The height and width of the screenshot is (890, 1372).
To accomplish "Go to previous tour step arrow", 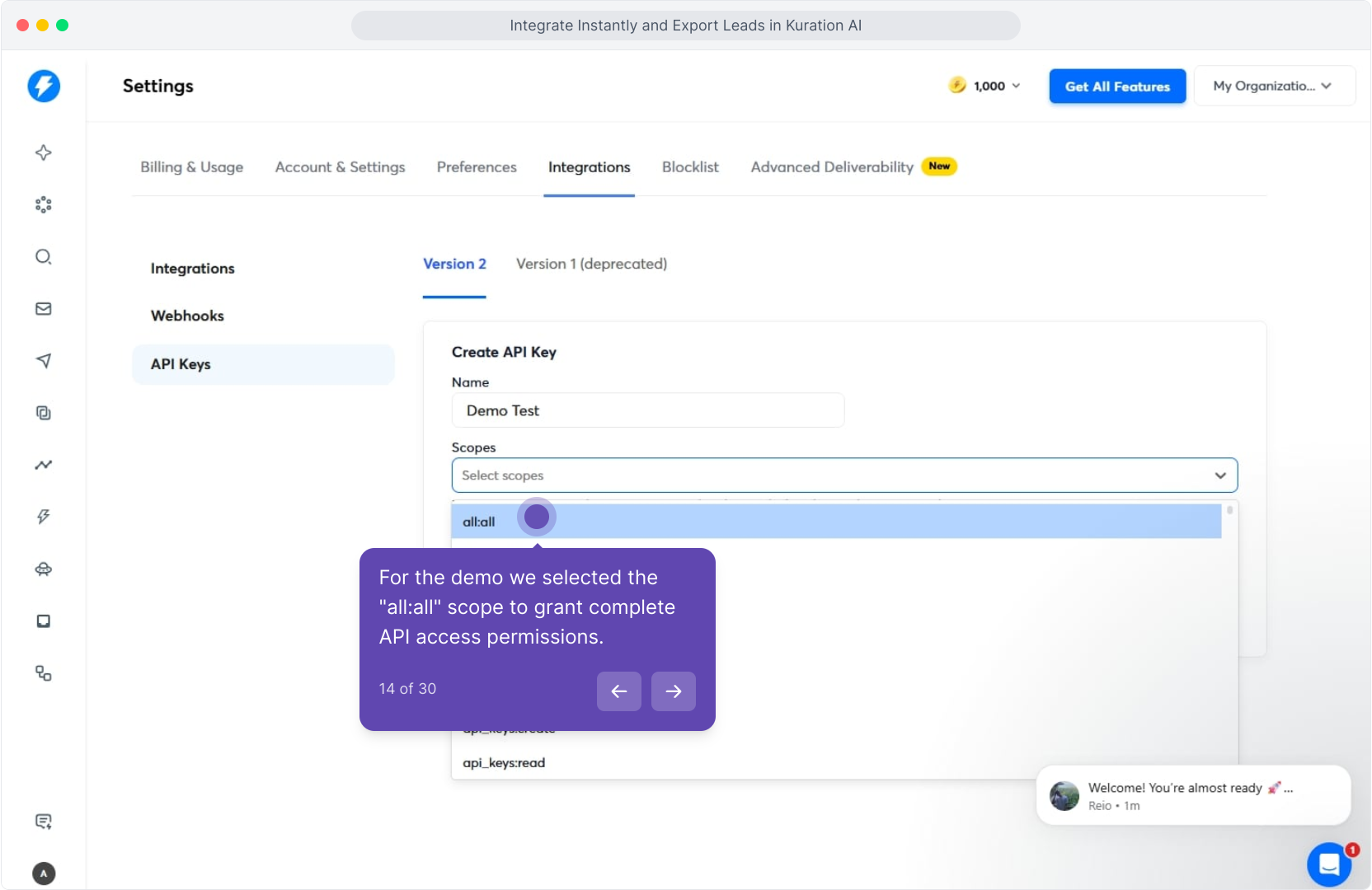I will tap(619, 691).
